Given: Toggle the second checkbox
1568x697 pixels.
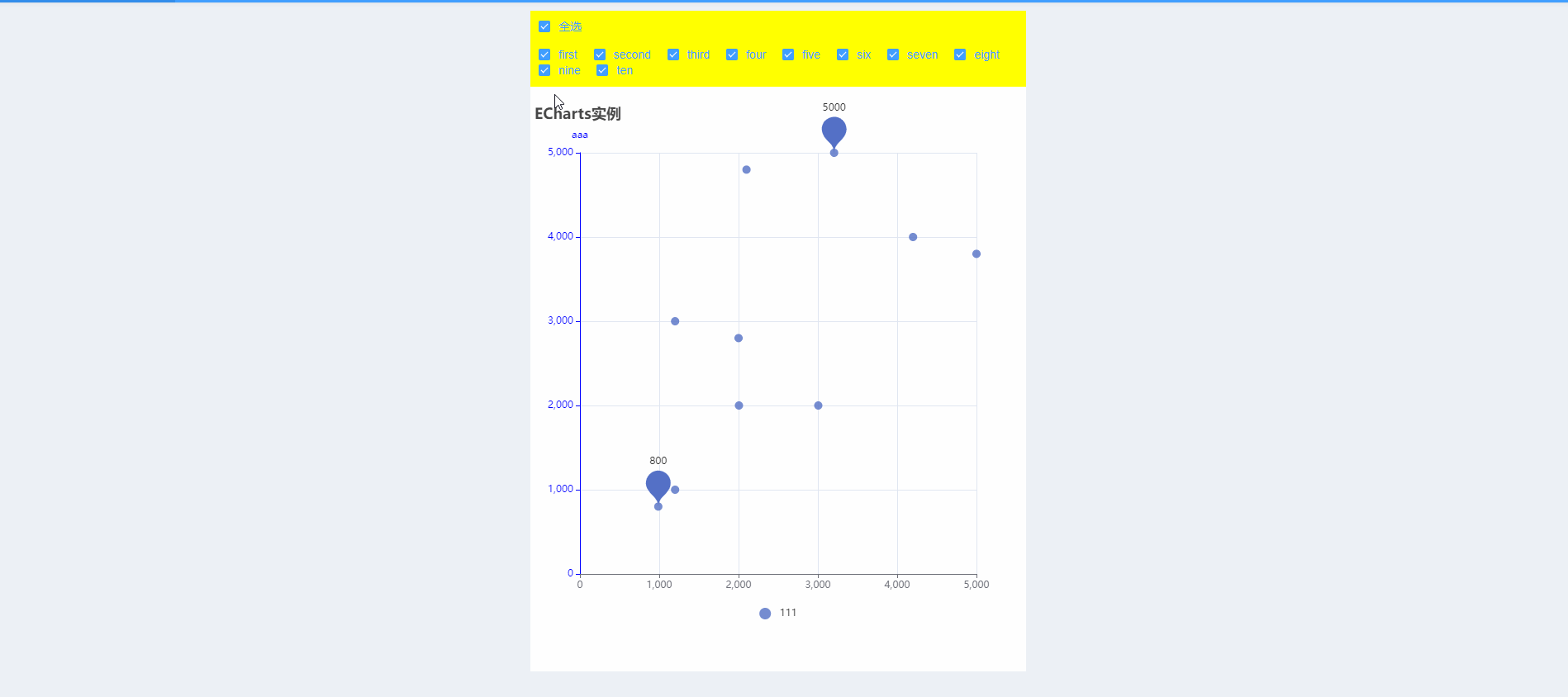Looking at the screenshot, I should point(600,55).
